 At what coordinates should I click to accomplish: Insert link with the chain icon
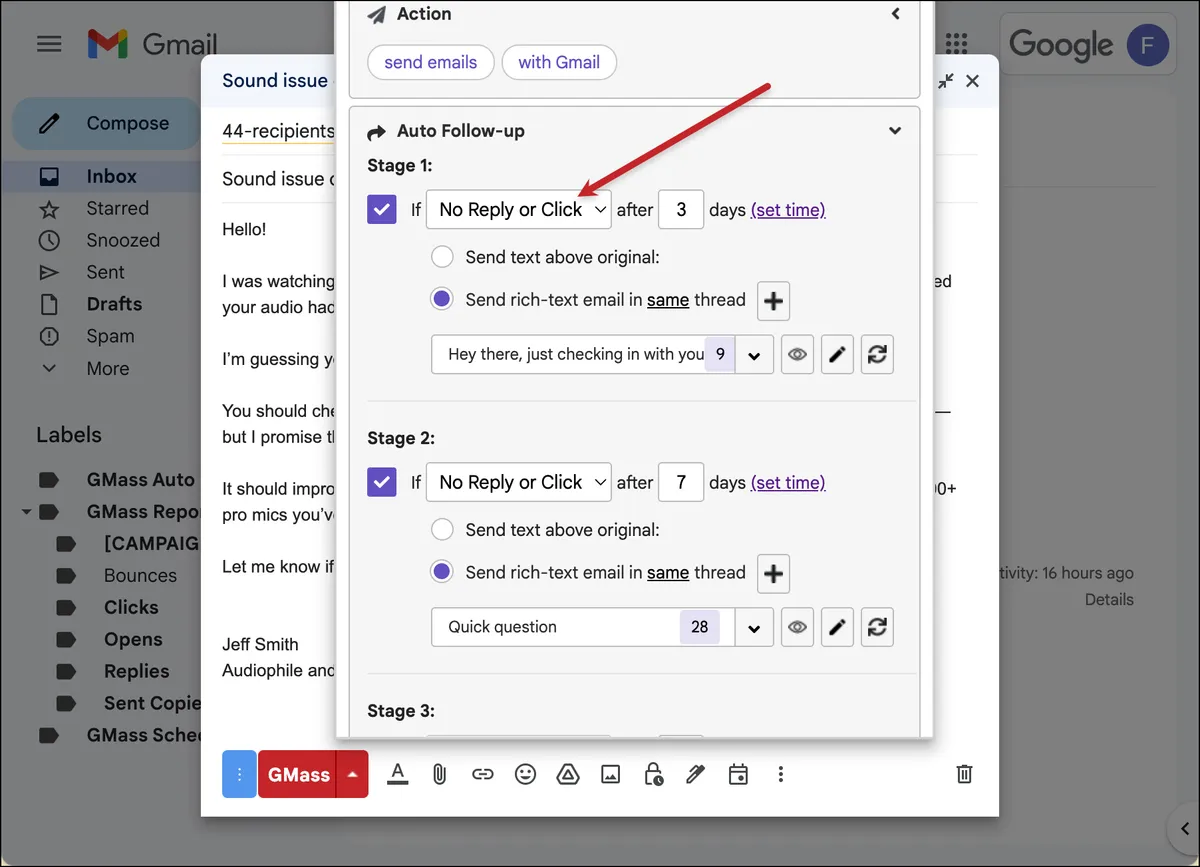[x=483, y=774]
